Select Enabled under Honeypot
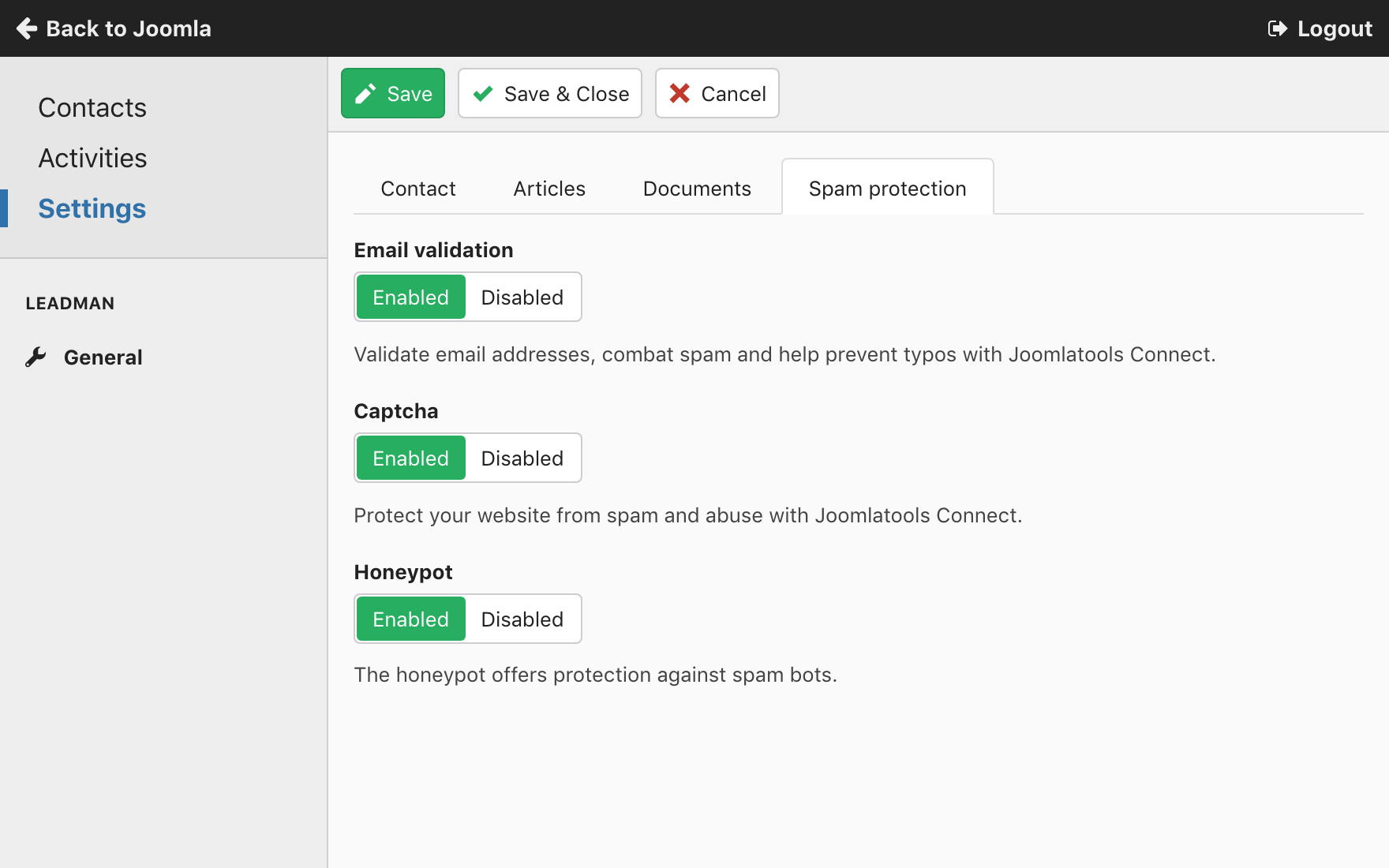 pyautogui.click(x=410, y=619)
